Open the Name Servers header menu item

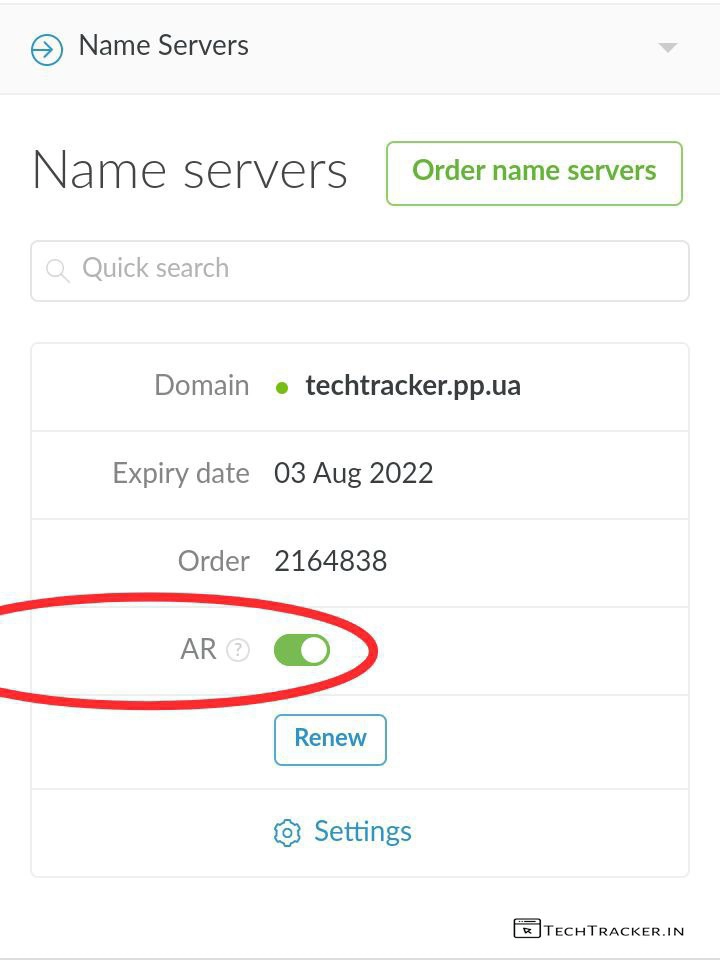(x=164, y=46)
